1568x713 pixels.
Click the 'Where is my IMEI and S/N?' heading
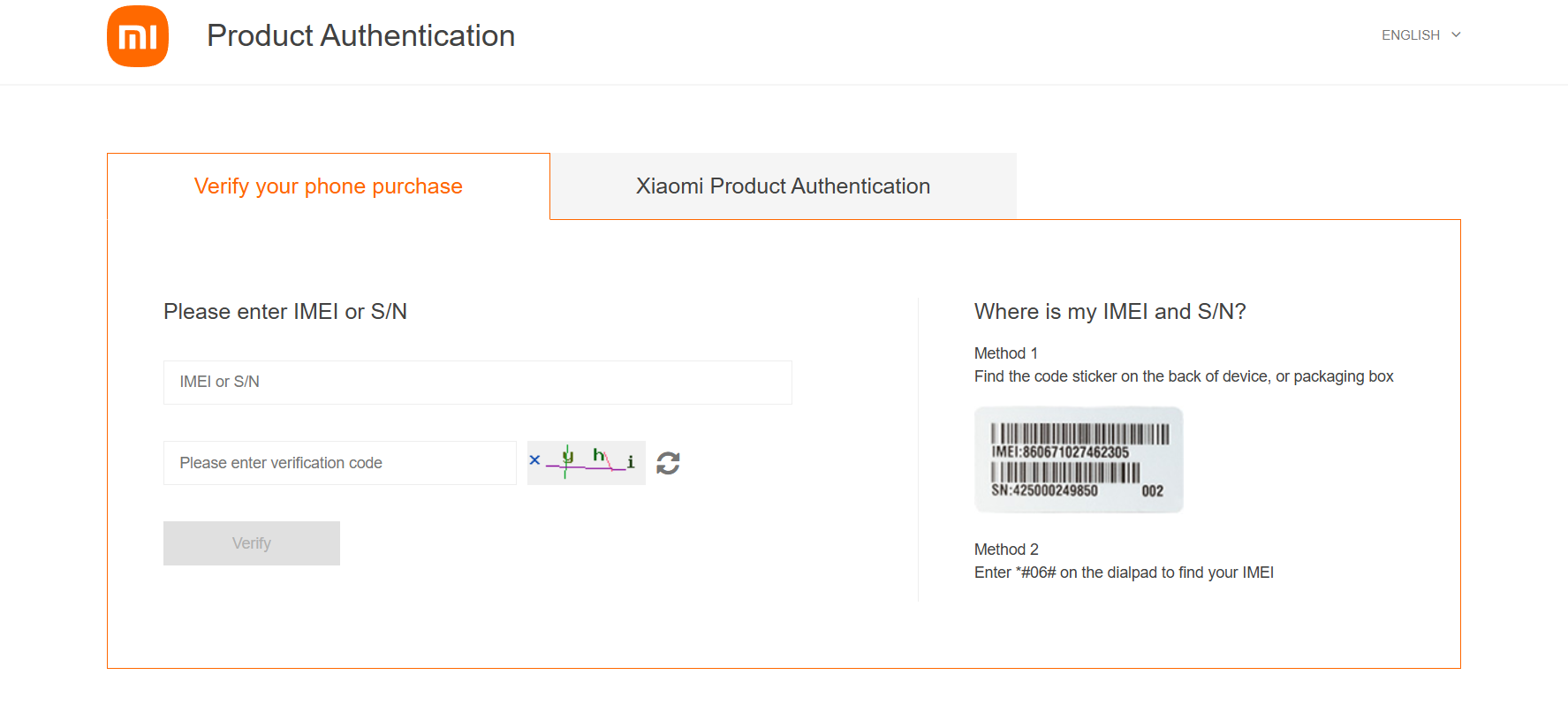click(x=1110, y=312)
